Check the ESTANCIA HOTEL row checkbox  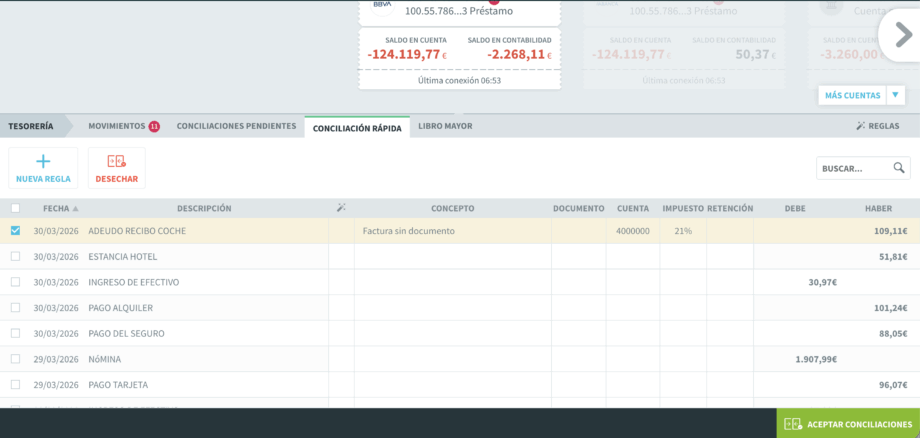click(x=15, y=257)
